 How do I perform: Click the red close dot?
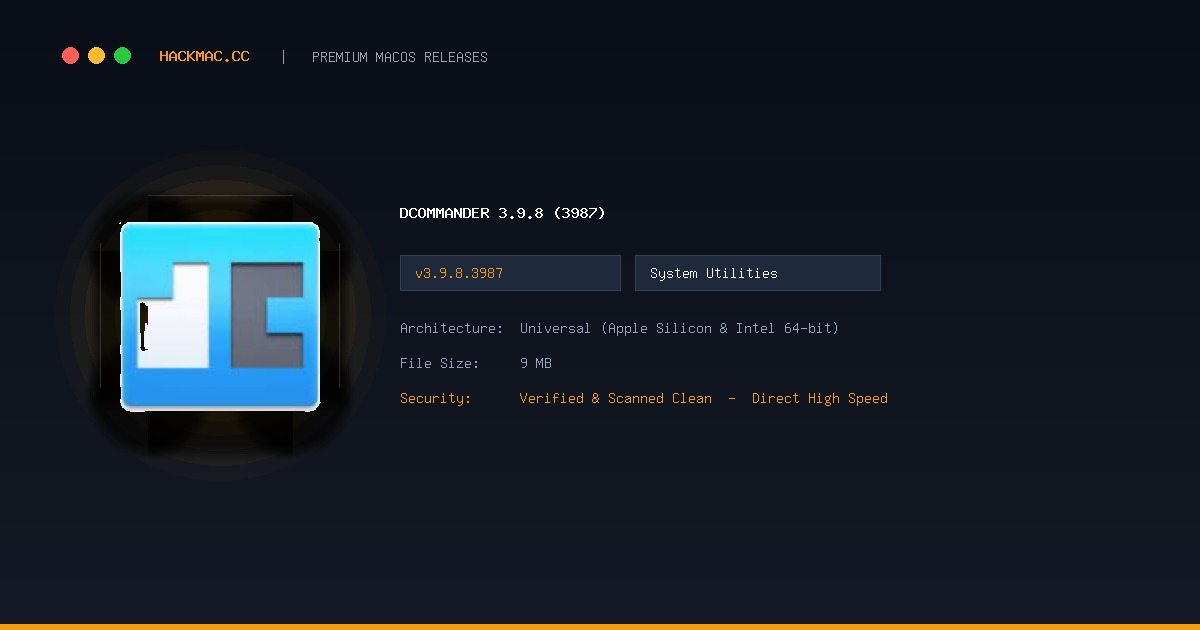click(x=70, y=56)
